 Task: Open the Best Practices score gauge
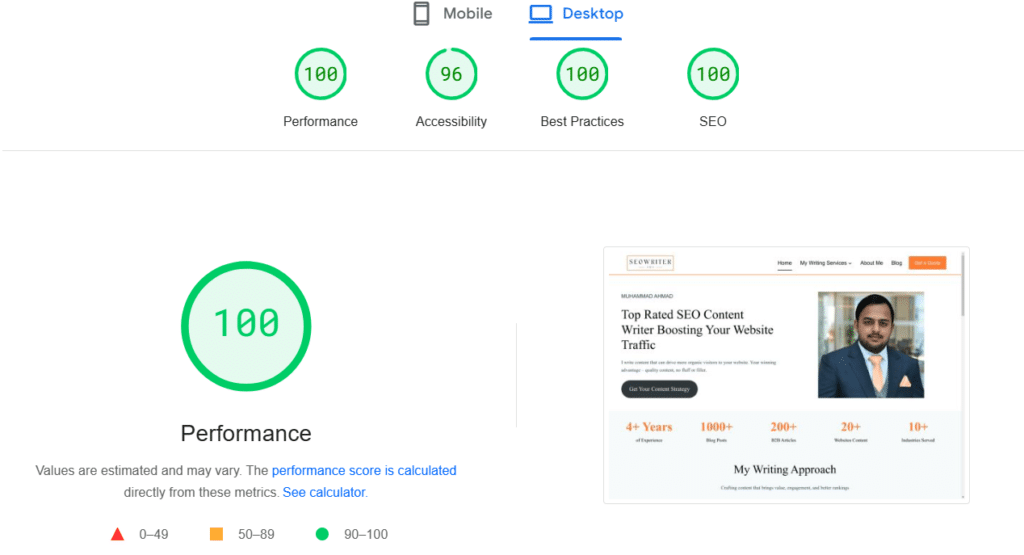582,74
